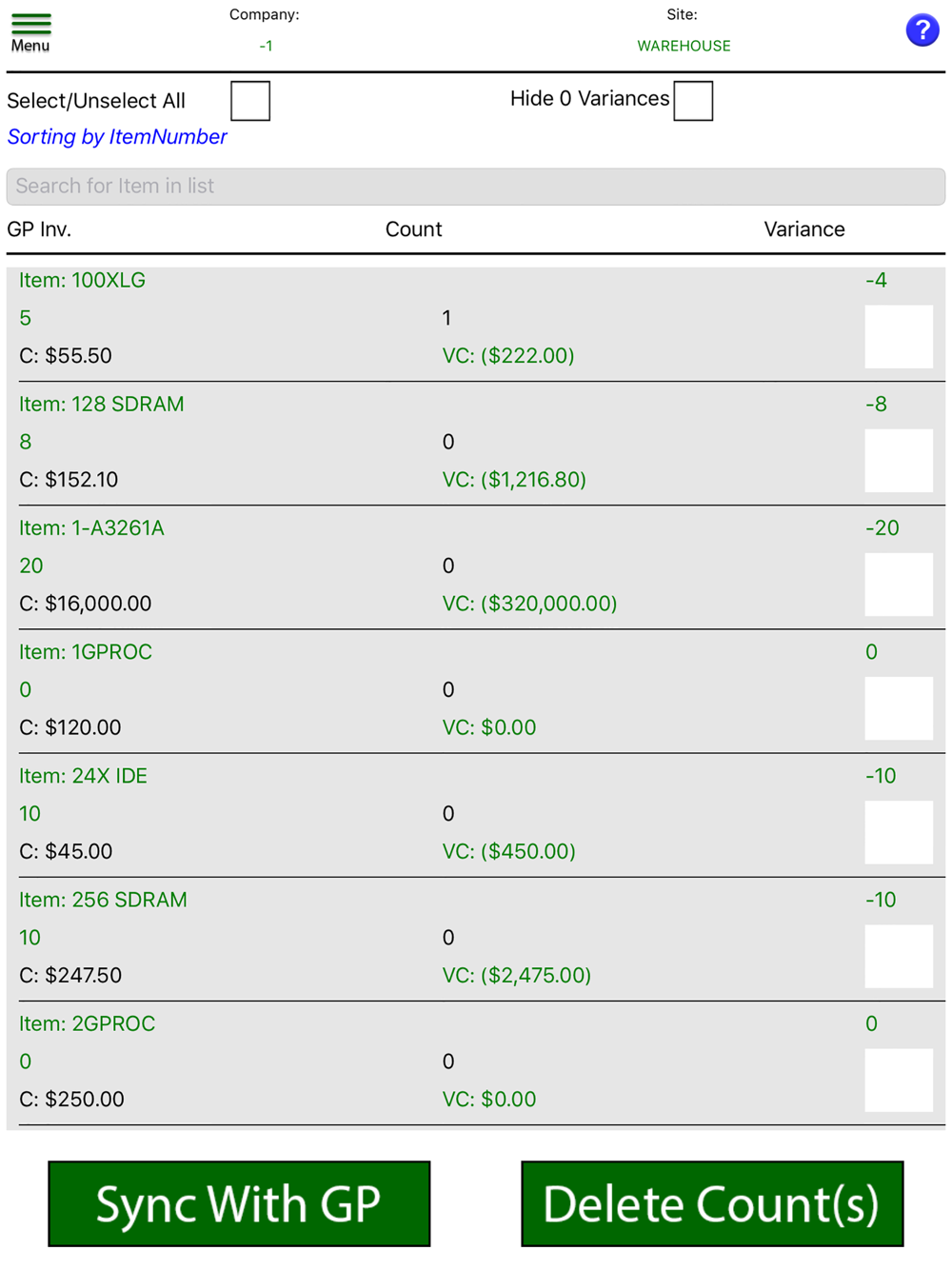This screenshot has width=952, height=1270.
Task: Click the blue help question mark icon
Action: (x=922, y=30)
